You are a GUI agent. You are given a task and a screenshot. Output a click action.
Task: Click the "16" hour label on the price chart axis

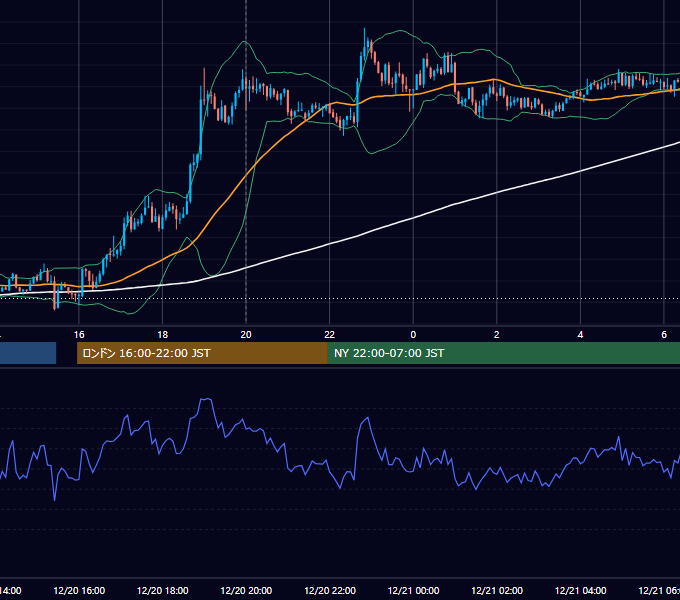click(x=79, y=335)
